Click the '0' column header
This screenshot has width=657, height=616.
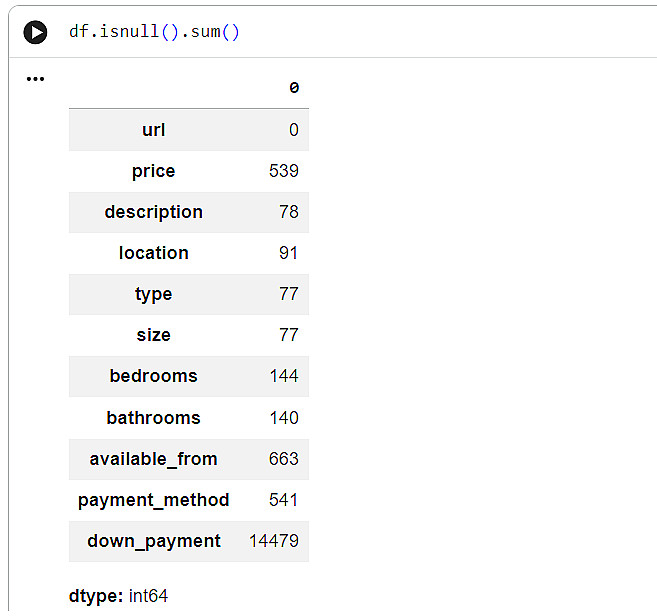pos(293,88)
